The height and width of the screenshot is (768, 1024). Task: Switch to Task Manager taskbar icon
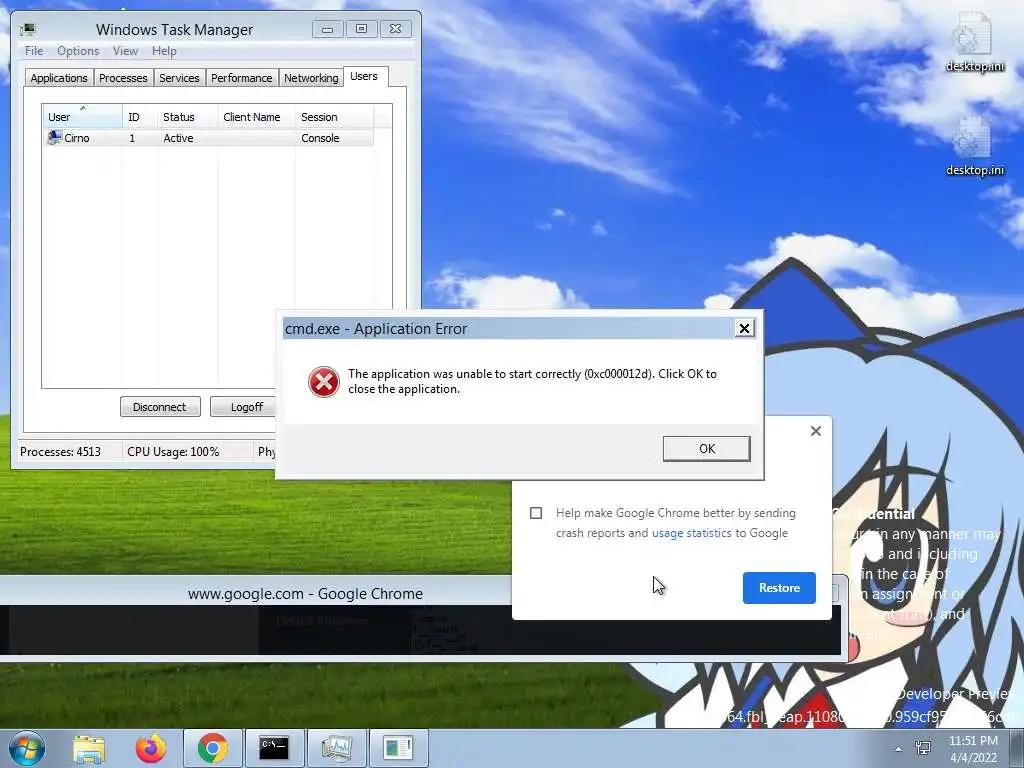(336, 748)
